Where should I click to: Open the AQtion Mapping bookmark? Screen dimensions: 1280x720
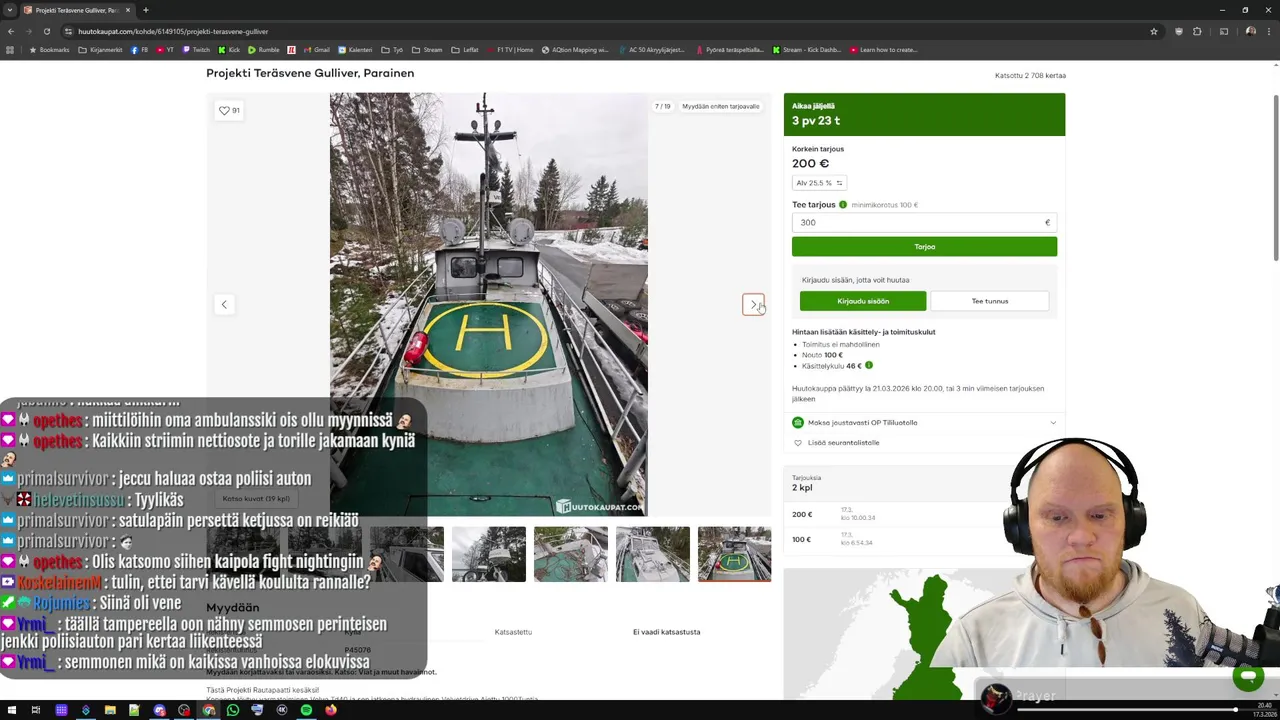[x=575, y=50]
